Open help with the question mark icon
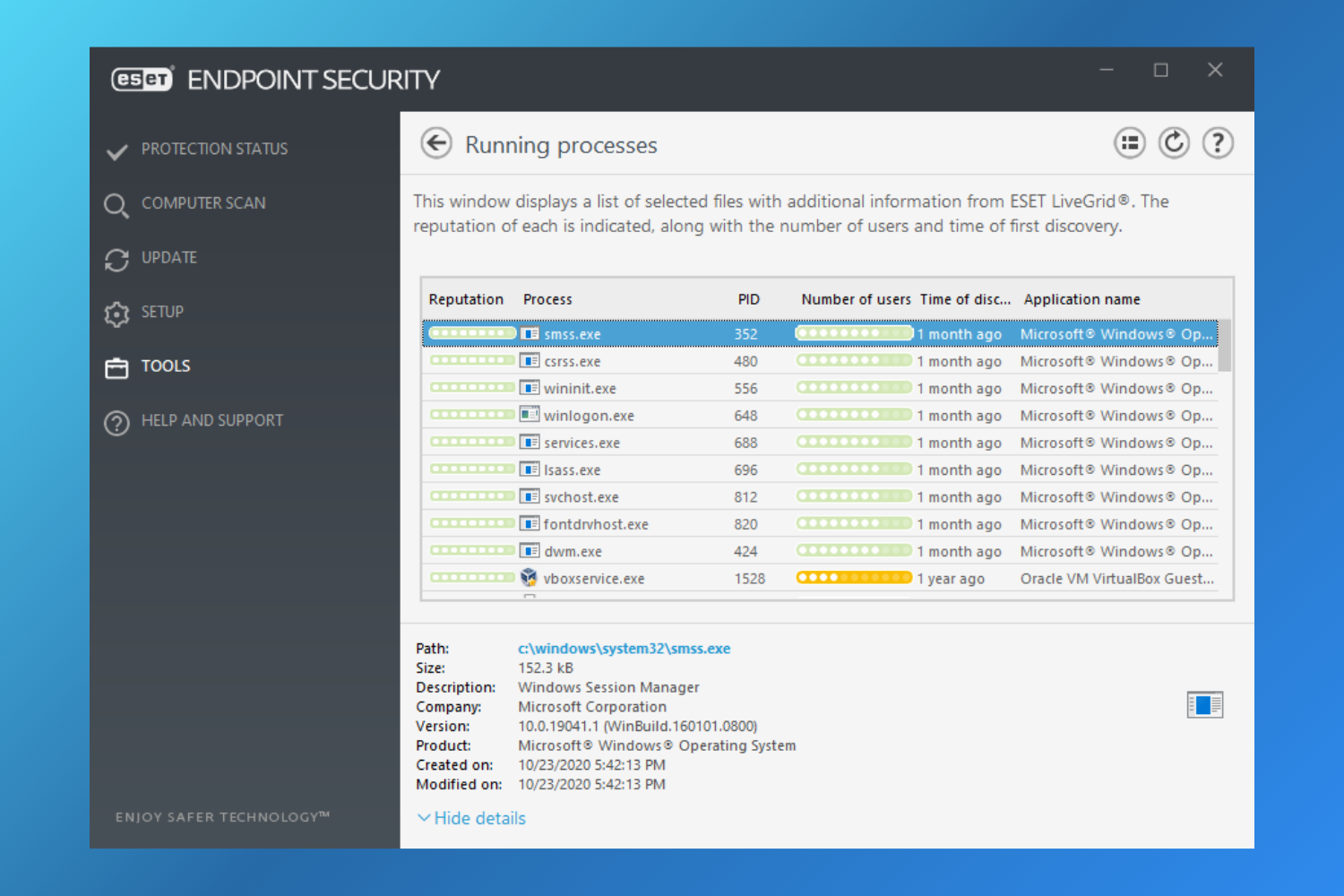Image resolution: width=1344 pixels, height=896 pixels. tap(1218, 143)
